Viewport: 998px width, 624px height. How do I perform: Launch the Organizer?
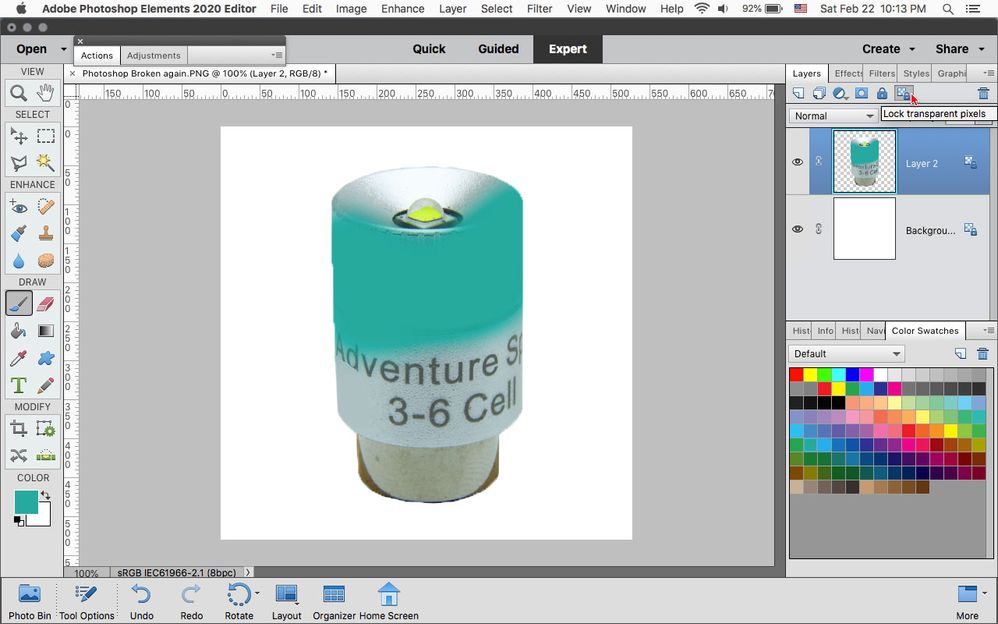334,602
